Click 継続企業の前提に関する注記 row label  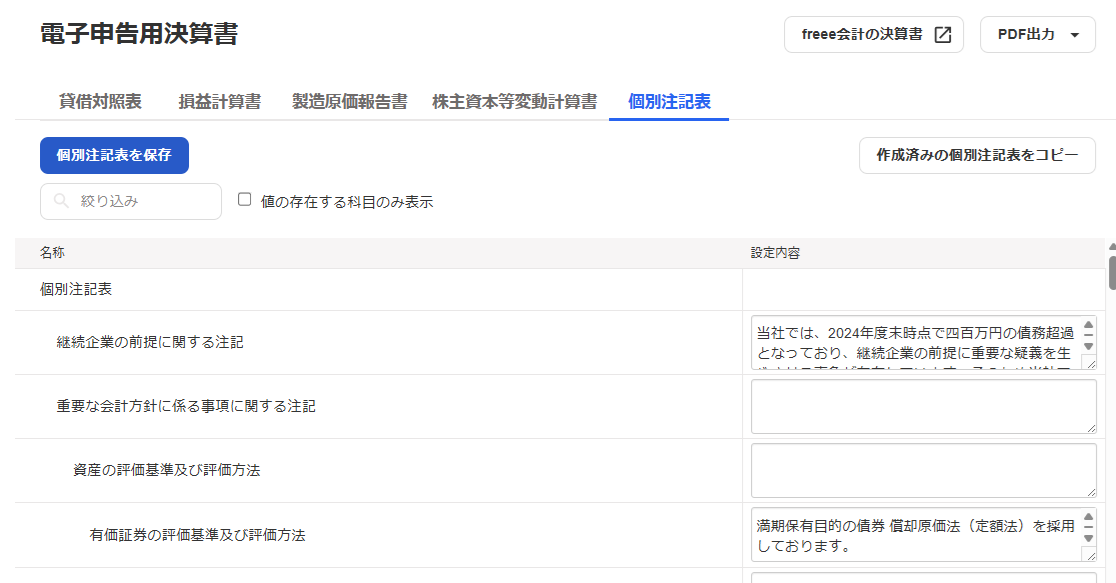[150, 342]
